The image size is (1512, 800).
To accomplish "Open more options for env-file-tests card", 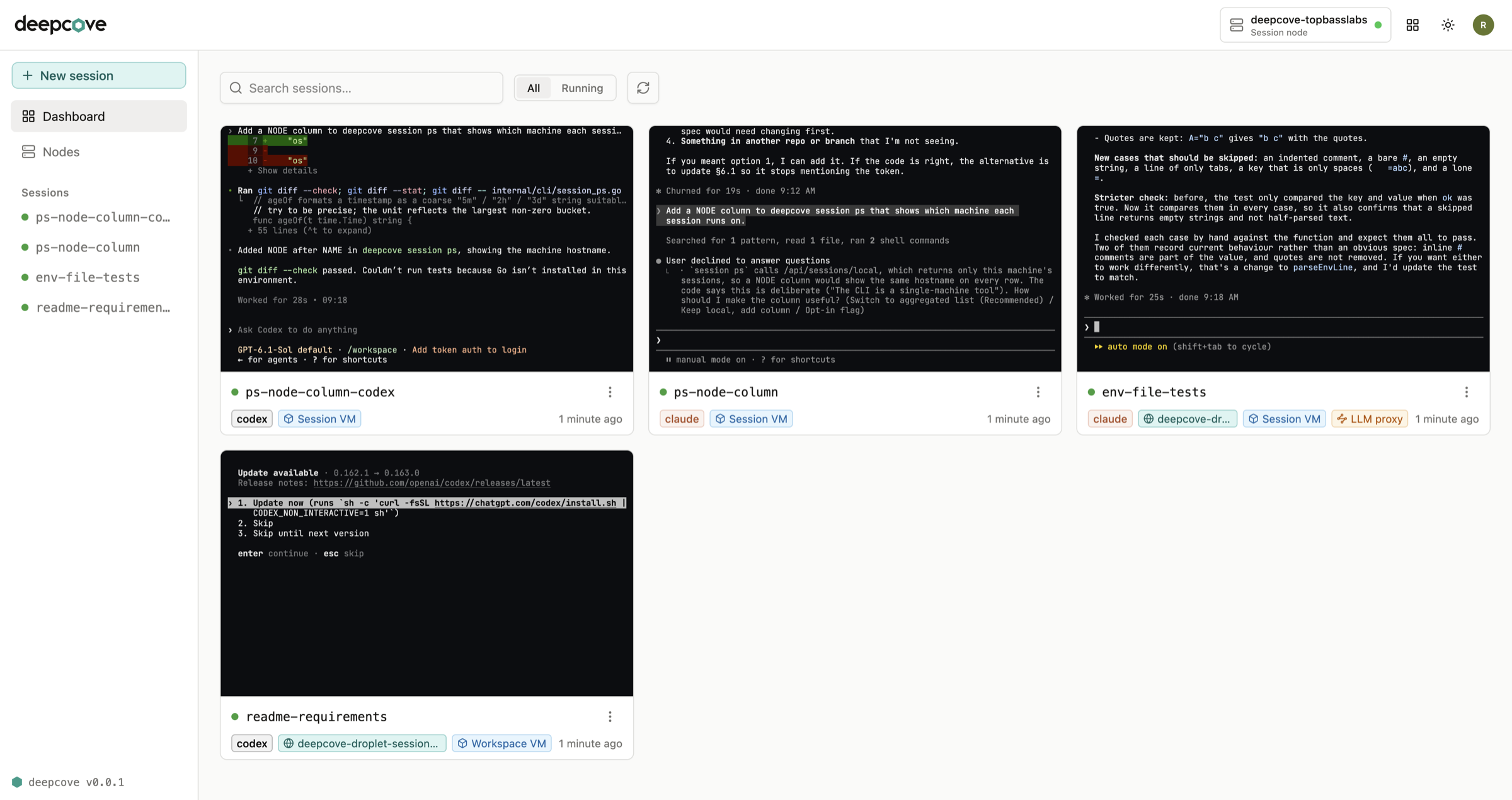I will [x=1467, y=392].
